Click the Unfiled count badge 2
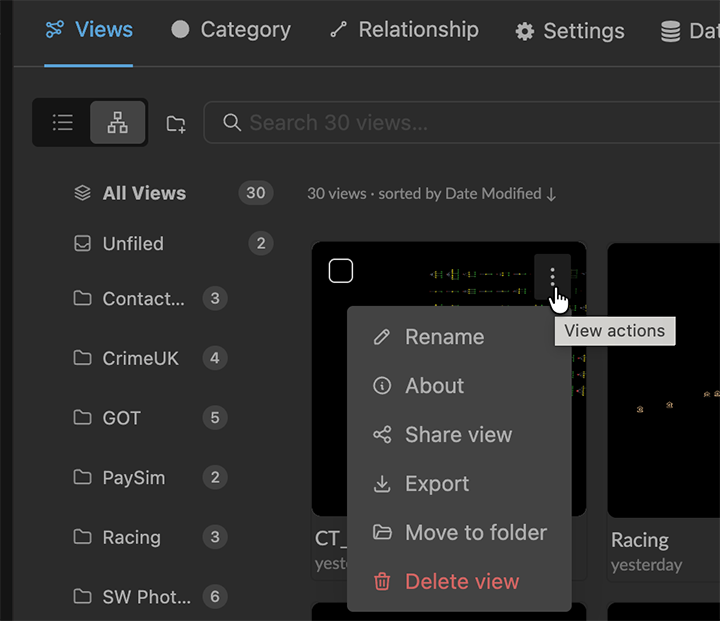Viewport: 720px width, 621px height. [x=261, y=243]
